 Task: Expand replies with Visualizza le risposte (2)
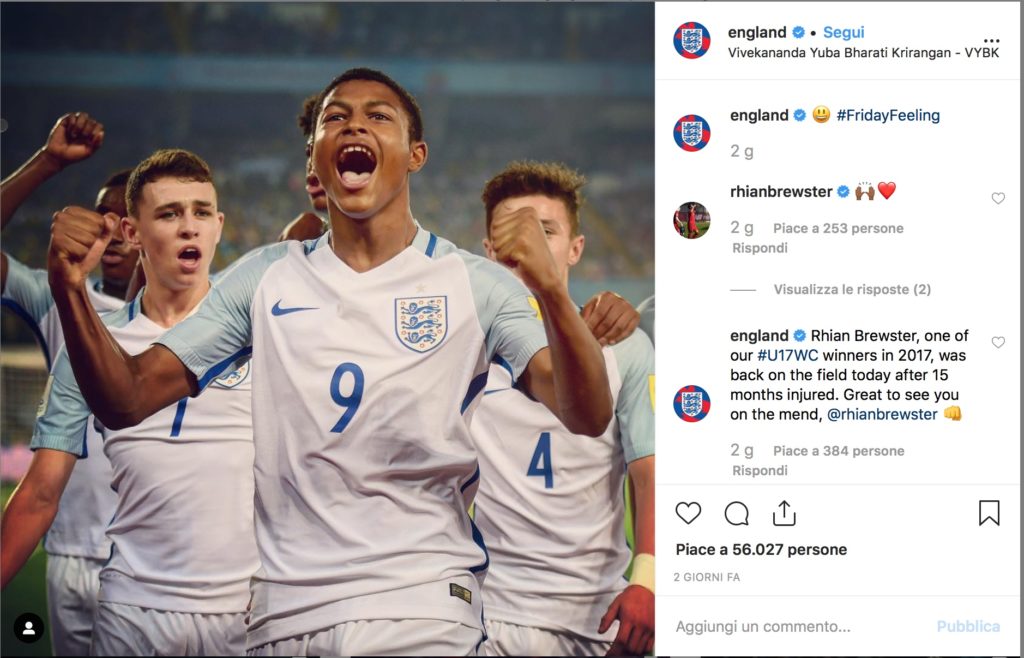[x=852, y=290]
